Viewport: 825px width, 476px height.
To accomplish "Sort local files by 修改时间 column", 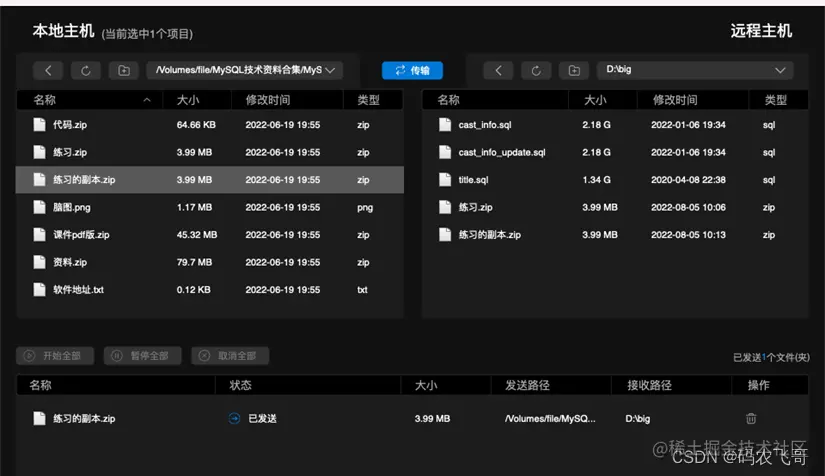I will coord(287,100).
